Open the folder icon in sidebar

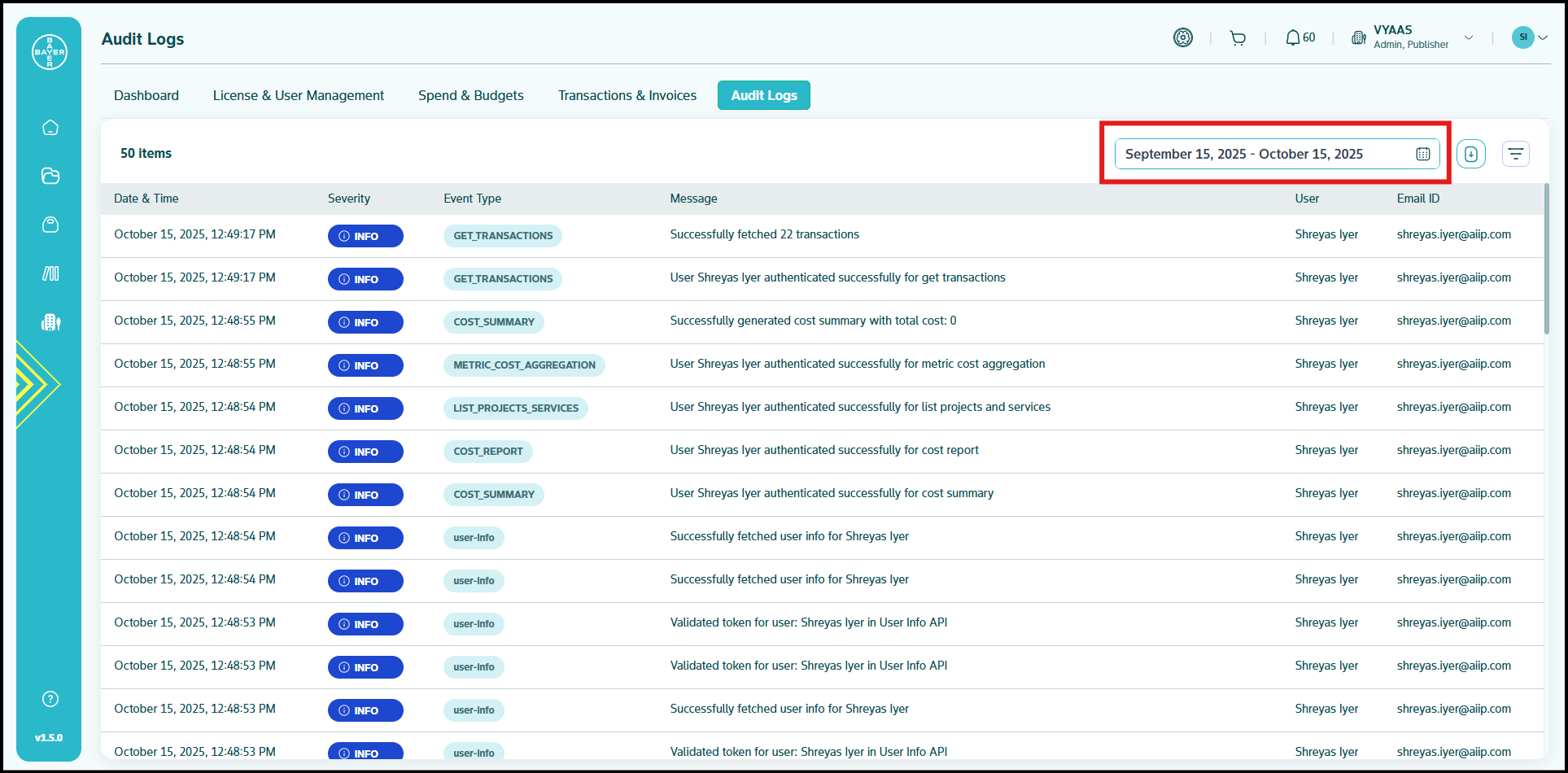pos(50,176)
